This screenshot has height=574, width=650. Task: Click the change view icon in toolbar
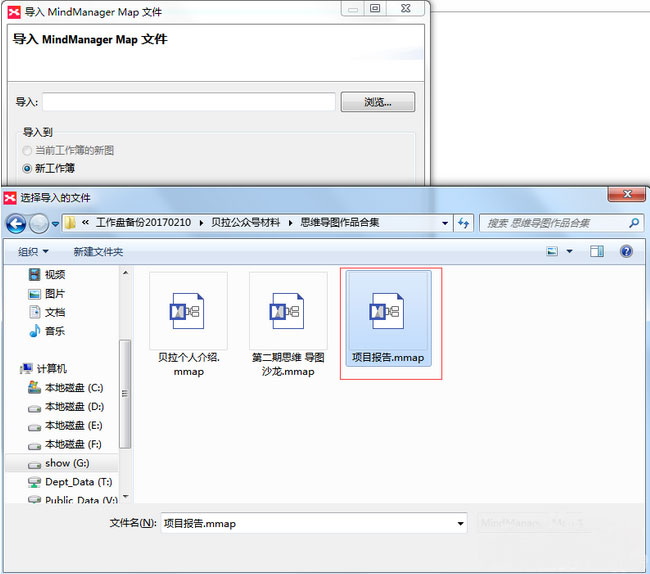tap(552, 251)
